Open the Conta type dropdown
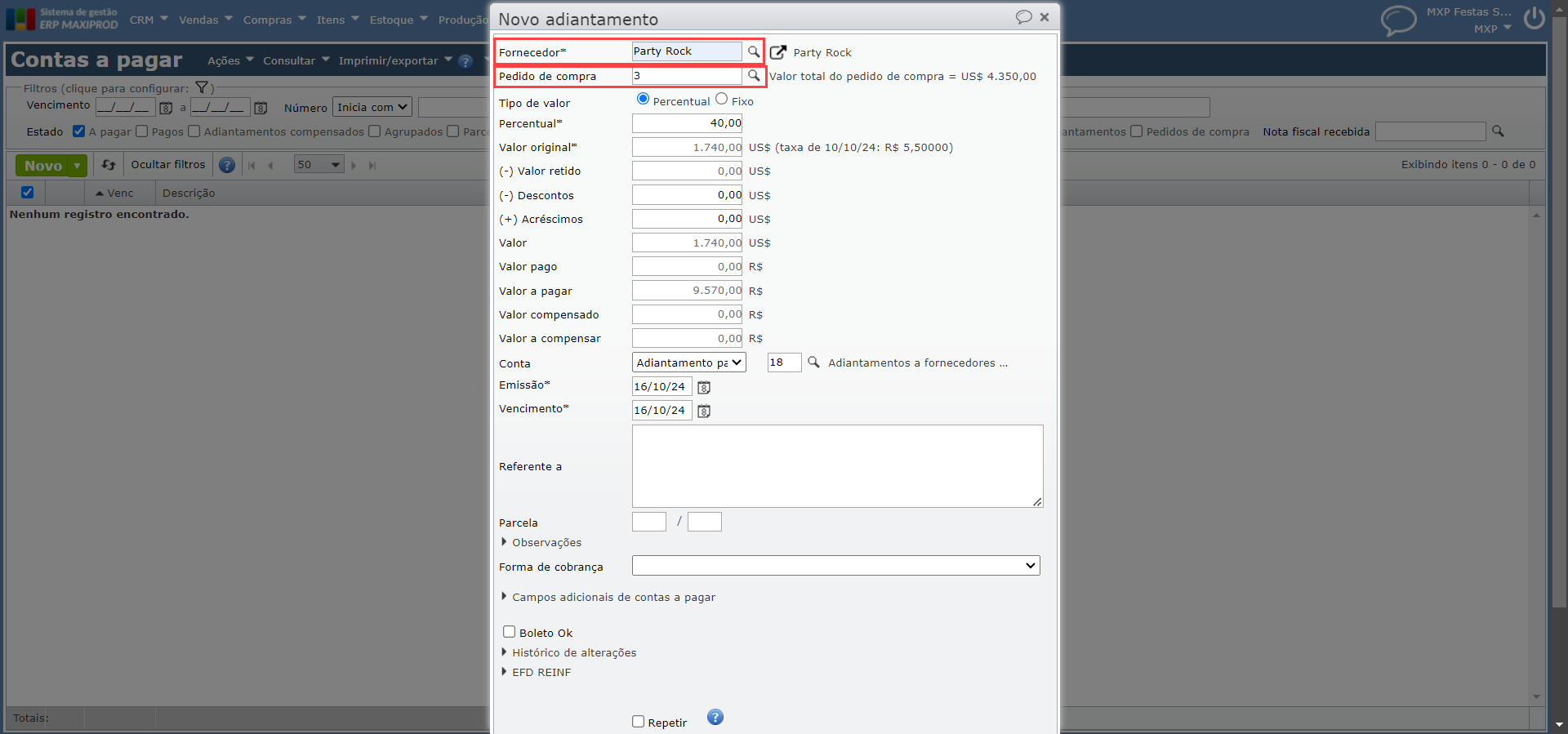Screen dimensions: 1568x734 (689, 363)
